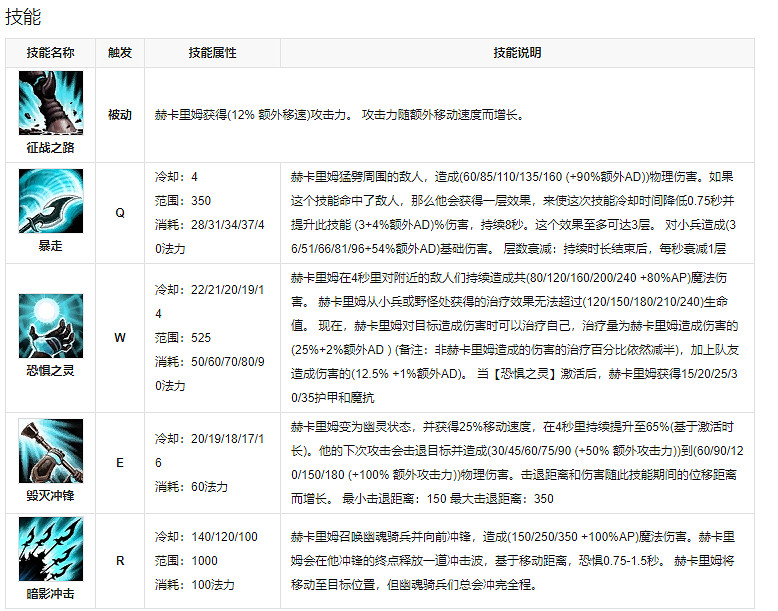Click the 技能属性 column header
This screenshot has height=611, width=778.
pos(212,53)
